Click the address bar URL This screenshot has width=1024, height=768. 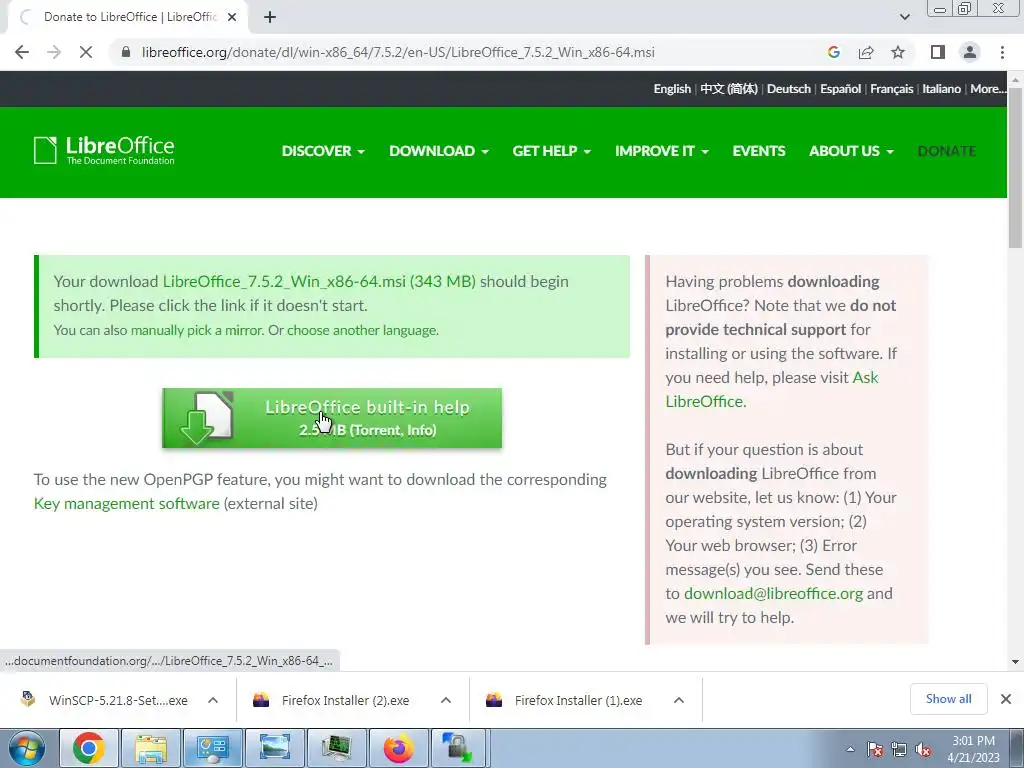tap(398, 52)
